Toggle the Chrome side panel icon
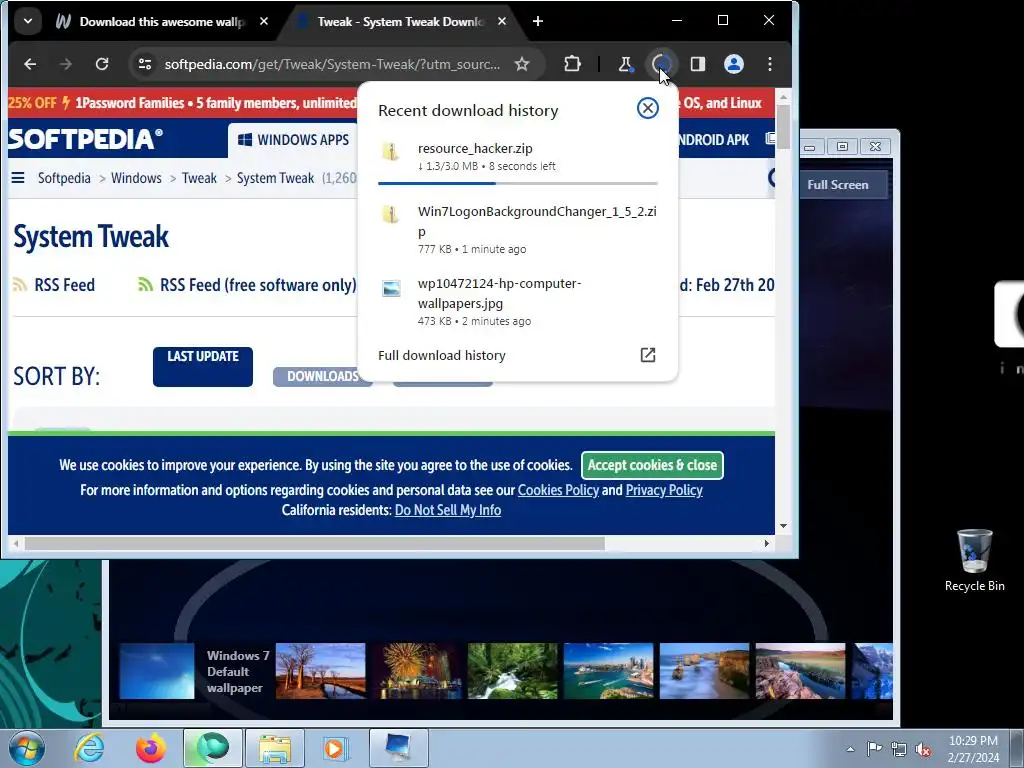 697,64
